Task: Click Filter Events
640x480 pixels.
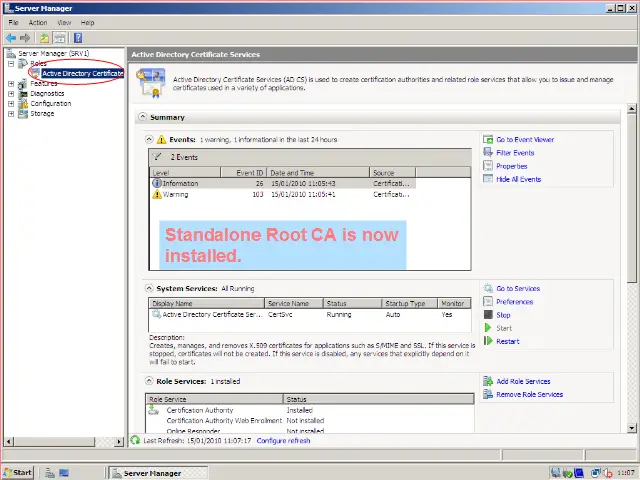Action: (x=515, y=153)
